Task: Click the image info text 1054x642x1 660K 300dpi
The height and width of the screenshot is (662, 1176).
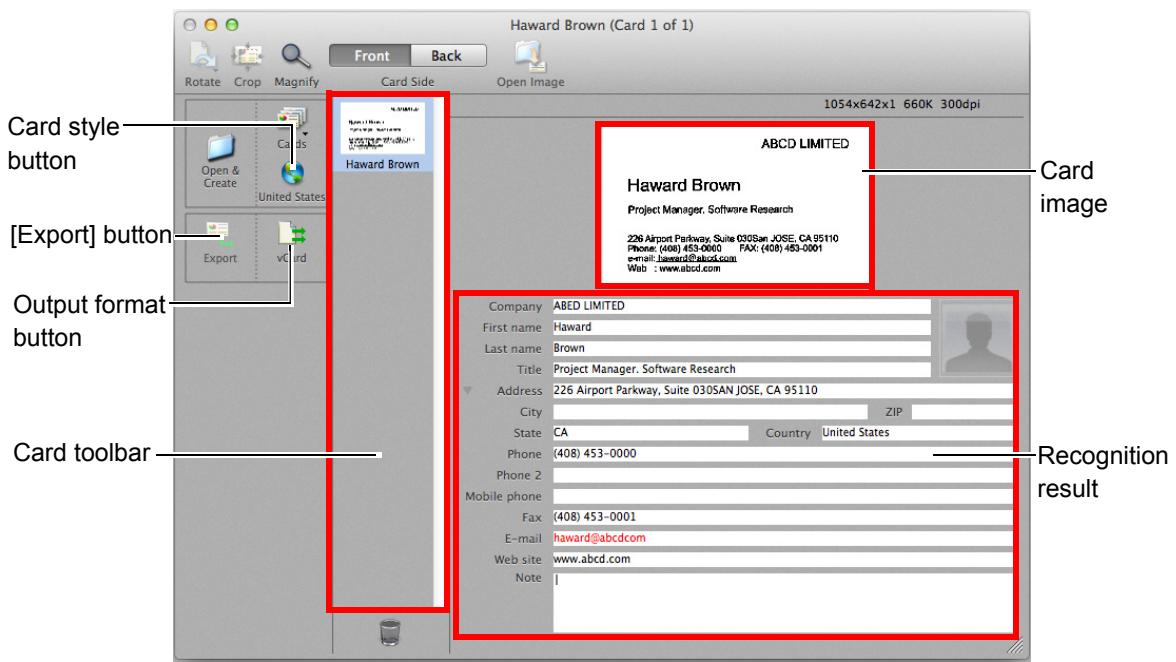Action: (902, 104)
